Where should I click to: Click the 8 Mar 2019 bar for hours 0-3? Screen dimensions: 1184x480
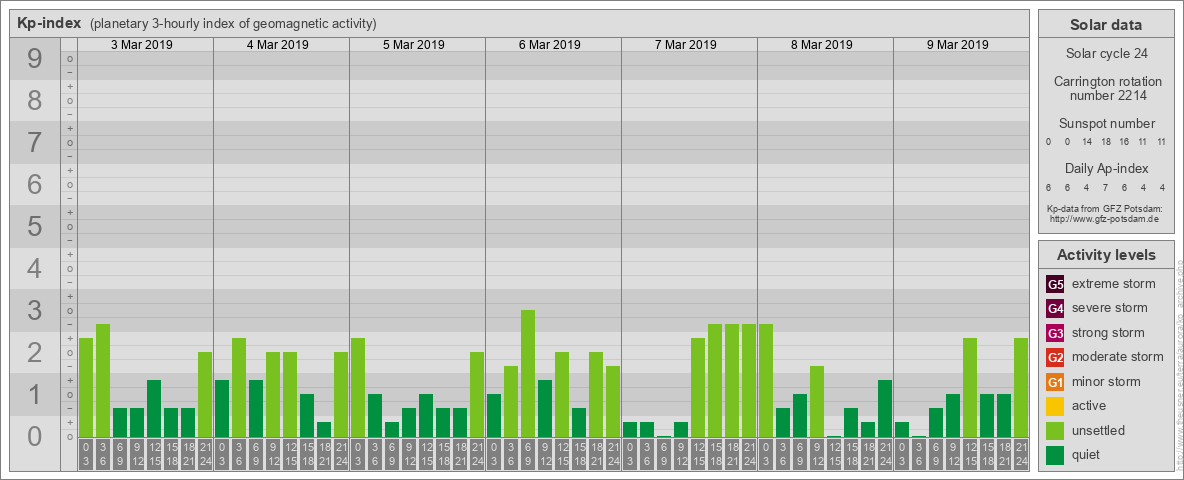tap(766, 380)
